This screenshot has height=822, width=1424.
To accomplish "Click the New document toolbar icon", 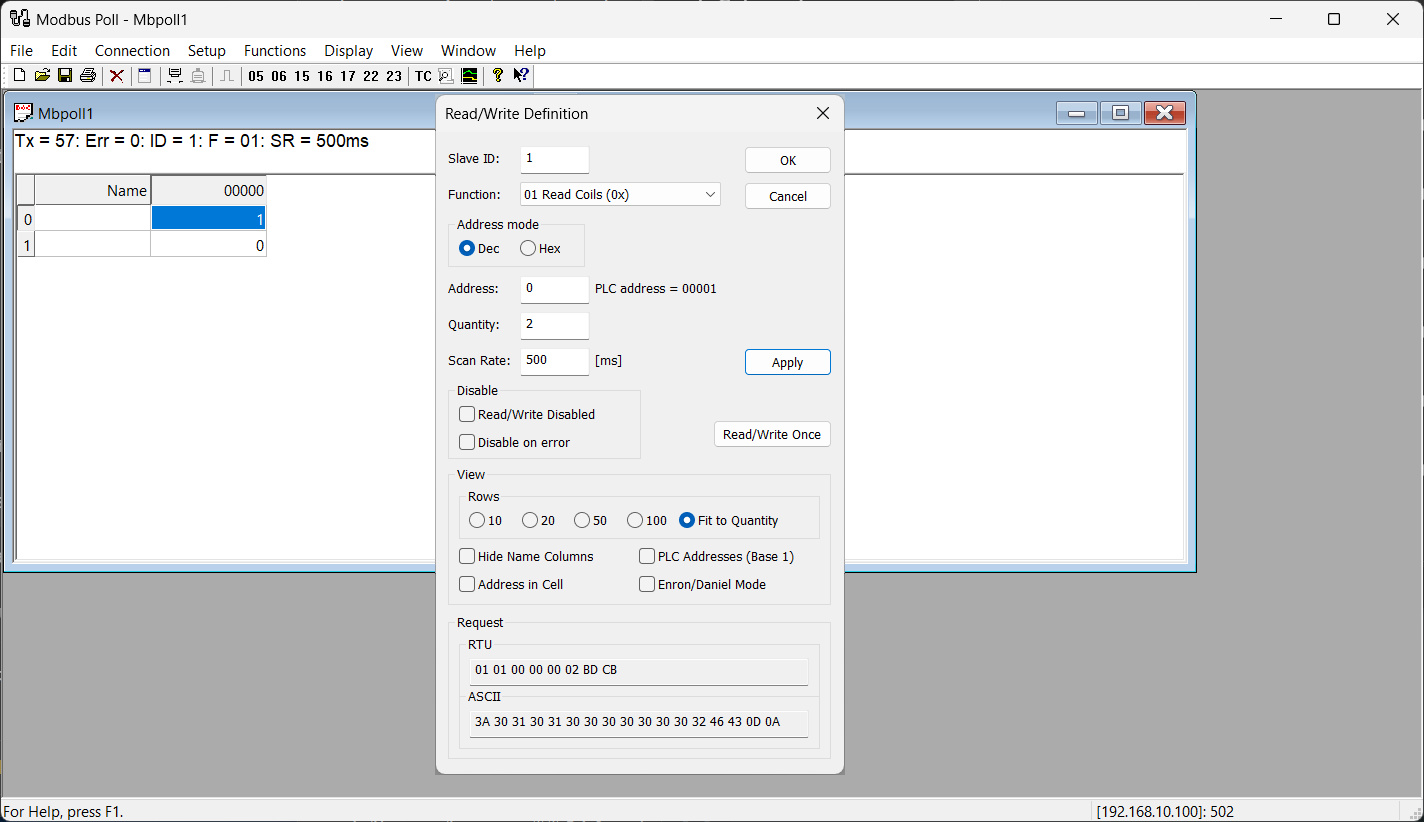I will coord(19,76).
